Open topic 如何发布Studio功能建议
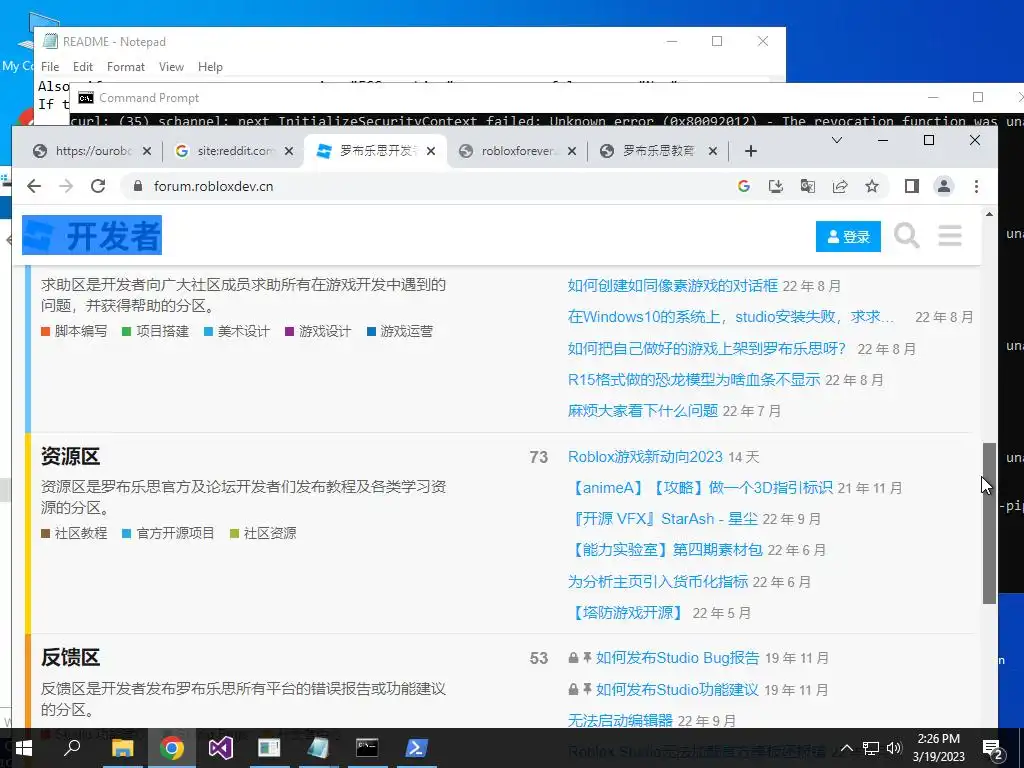This screenshot has height=768, width=1024. [677, 690]
